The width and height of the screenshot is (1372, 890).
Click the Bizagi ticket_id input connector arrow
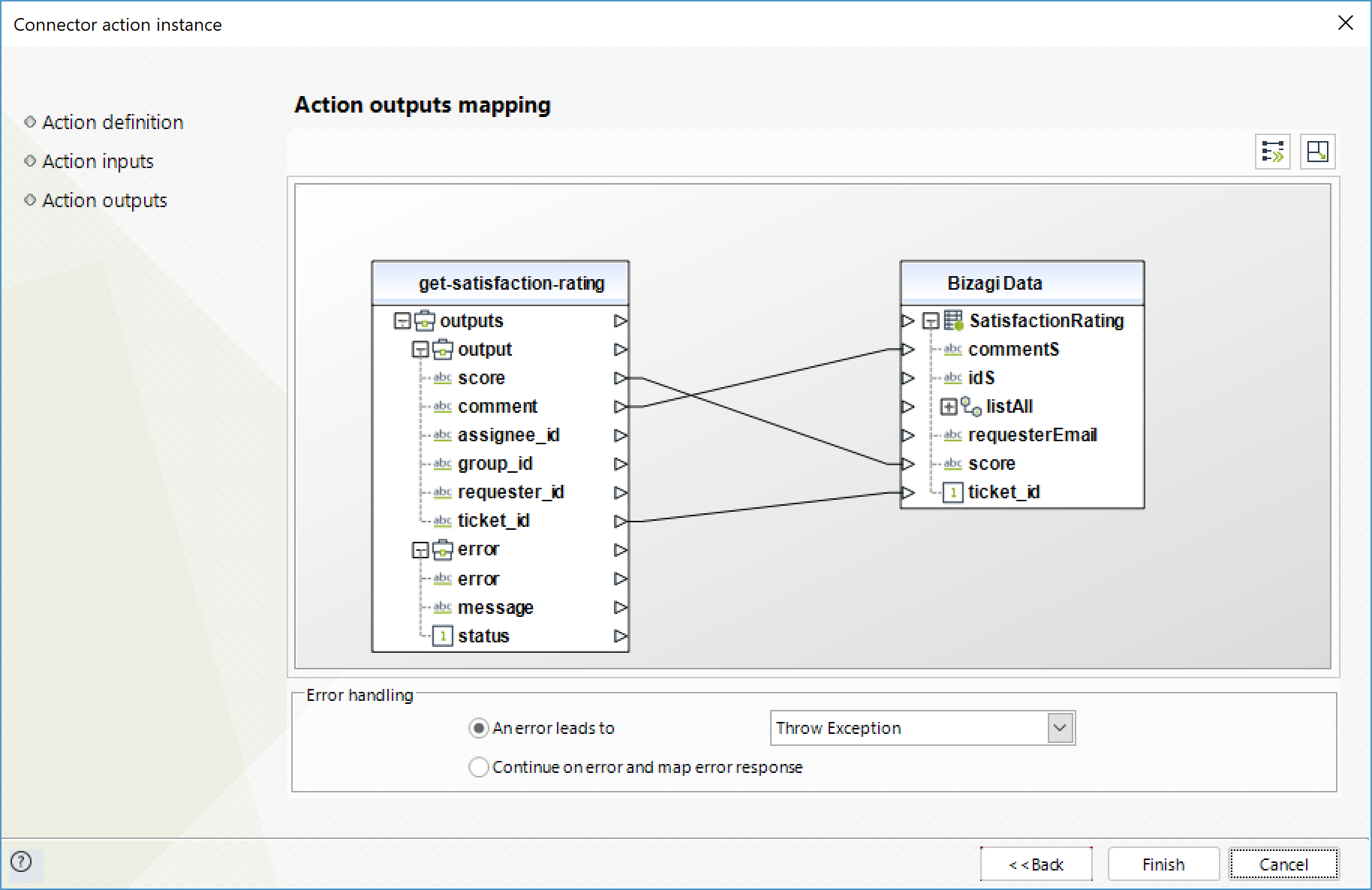click(x=908, y=492)
